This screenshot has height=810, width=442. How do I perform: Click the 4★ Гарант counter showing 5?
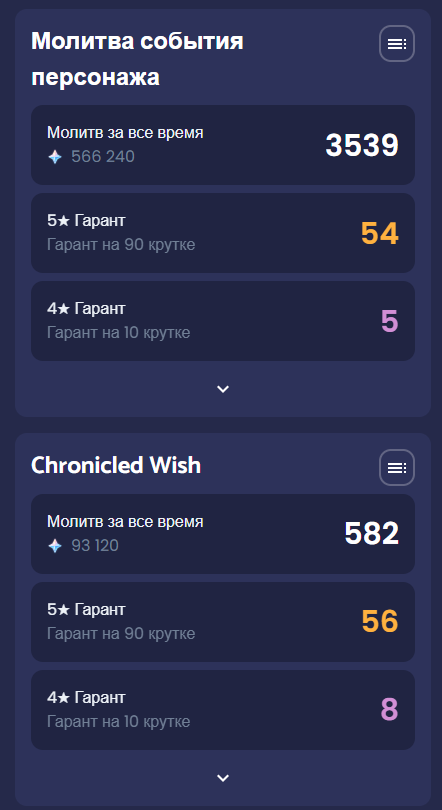click(x=389, y=321)
